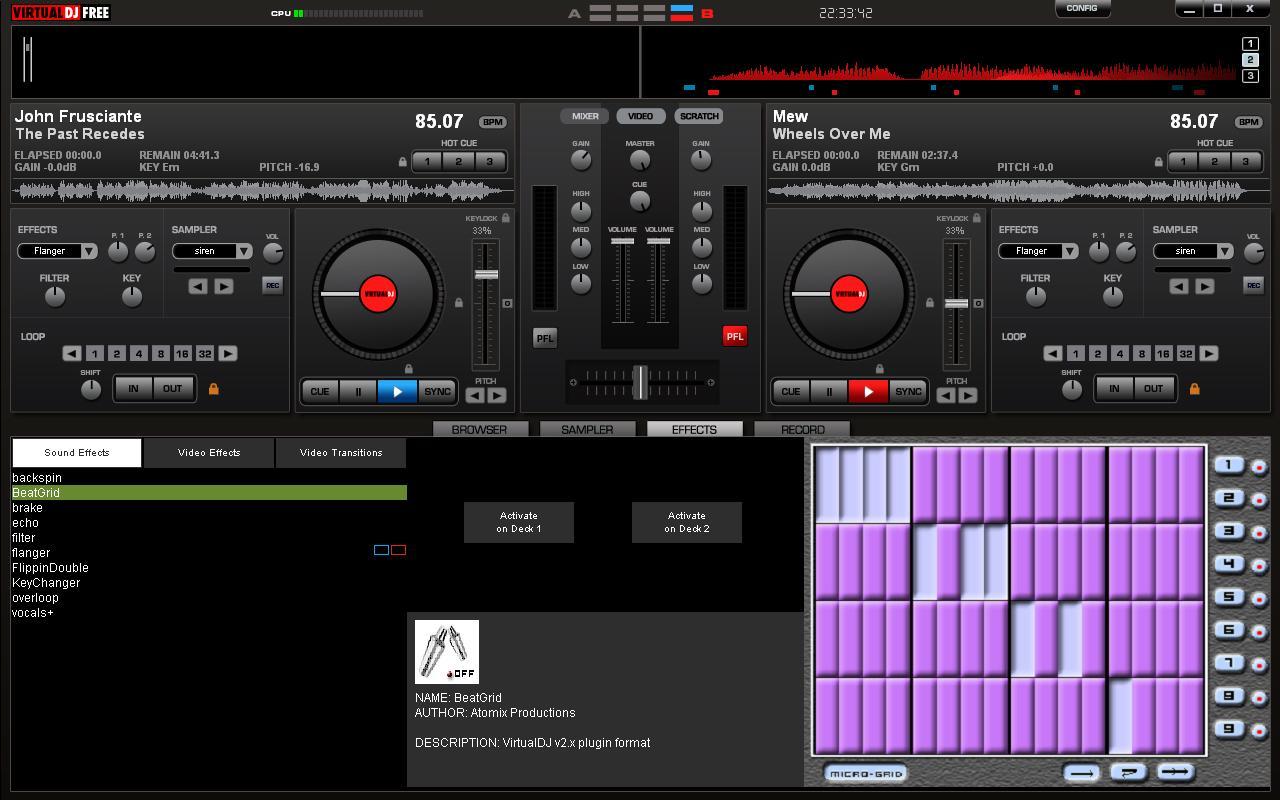
Task: Toggle KEYLOCK on the left deck
Action: point(505,217)
